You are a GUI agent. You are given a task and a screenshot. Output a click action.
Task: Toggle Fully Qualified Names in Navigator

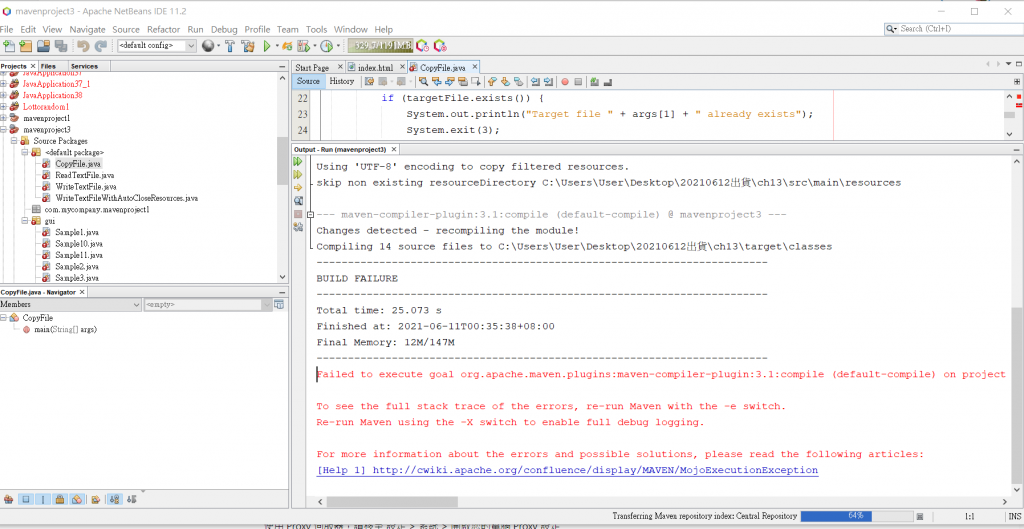tap(95, 499)
